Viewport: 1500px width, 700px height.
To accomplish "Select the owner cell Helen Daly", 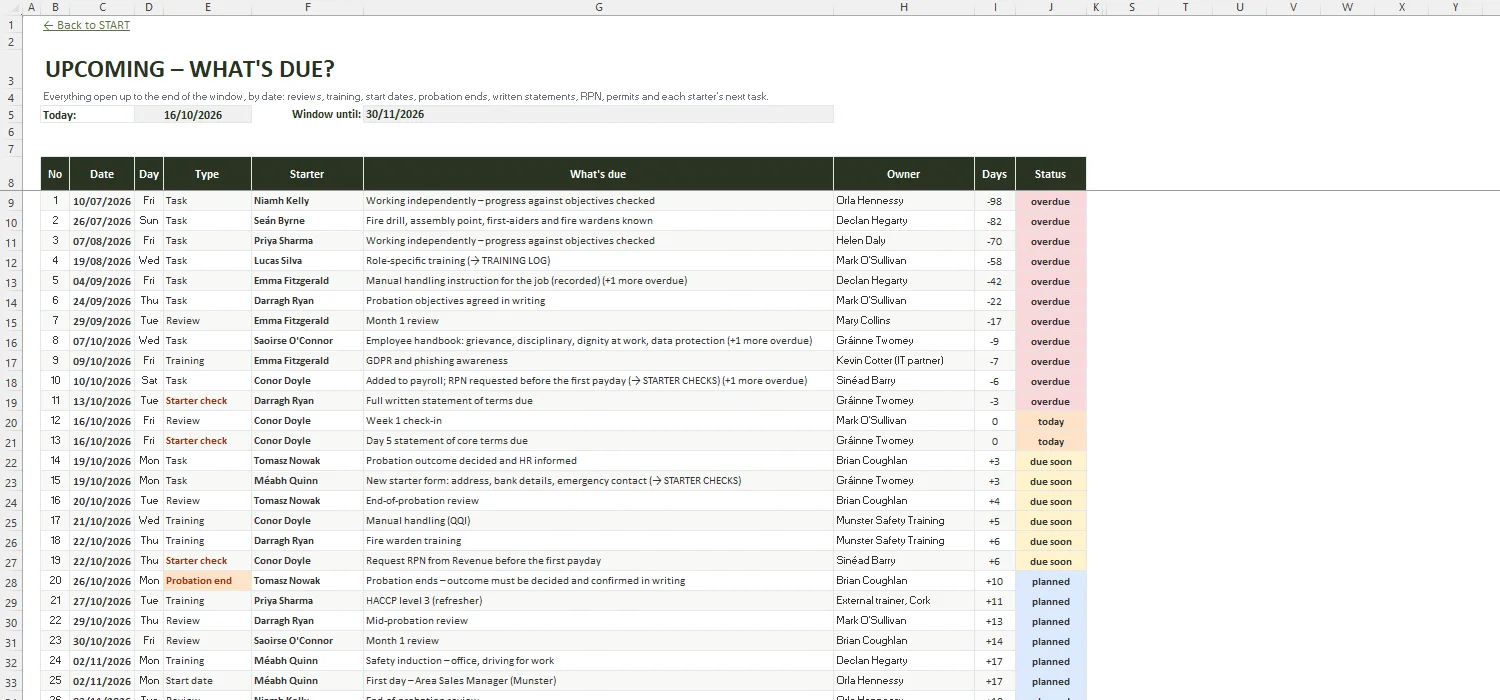I will coord(904,241).
